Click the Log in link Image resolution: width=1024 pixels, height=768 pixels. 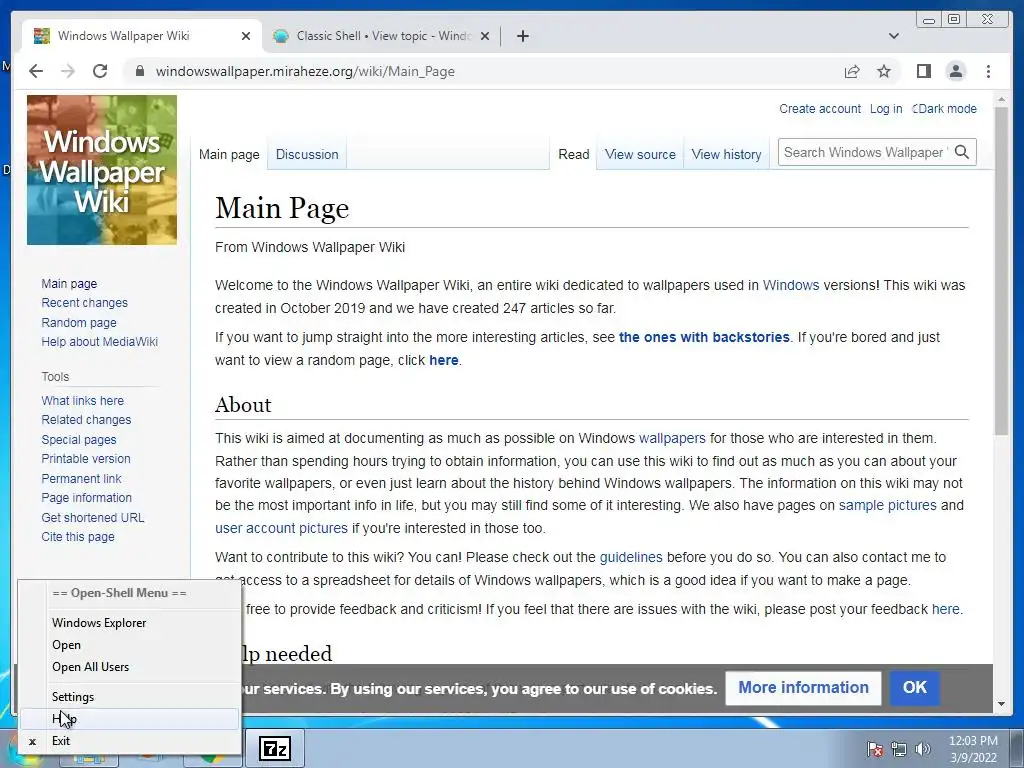[886, 108]
